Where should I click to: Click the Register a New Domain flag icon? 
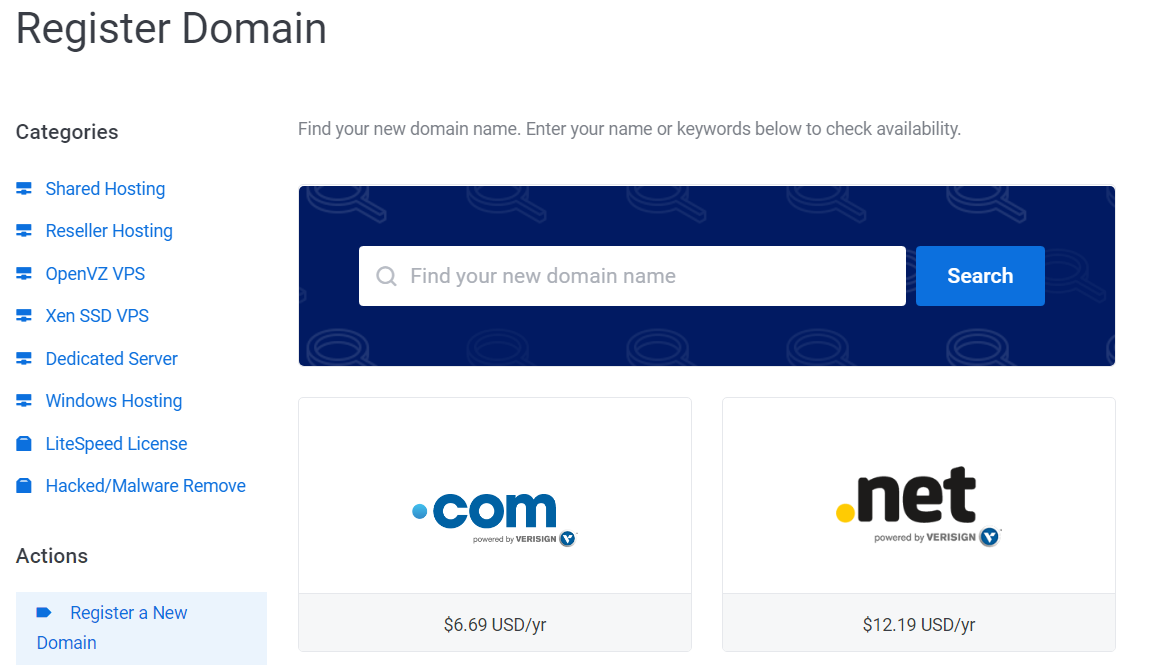46,612
